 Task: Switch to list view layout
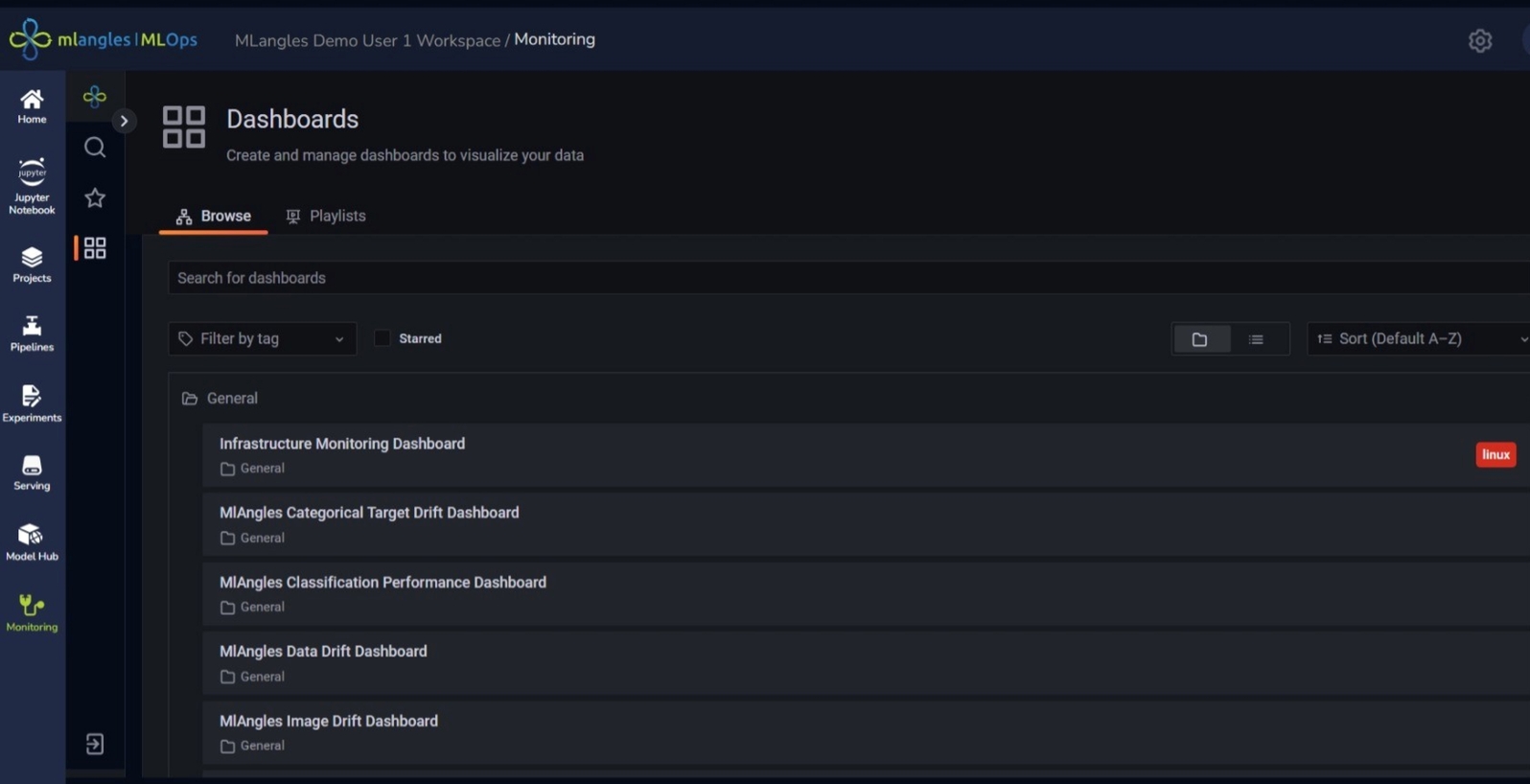tap(1256, 339)
